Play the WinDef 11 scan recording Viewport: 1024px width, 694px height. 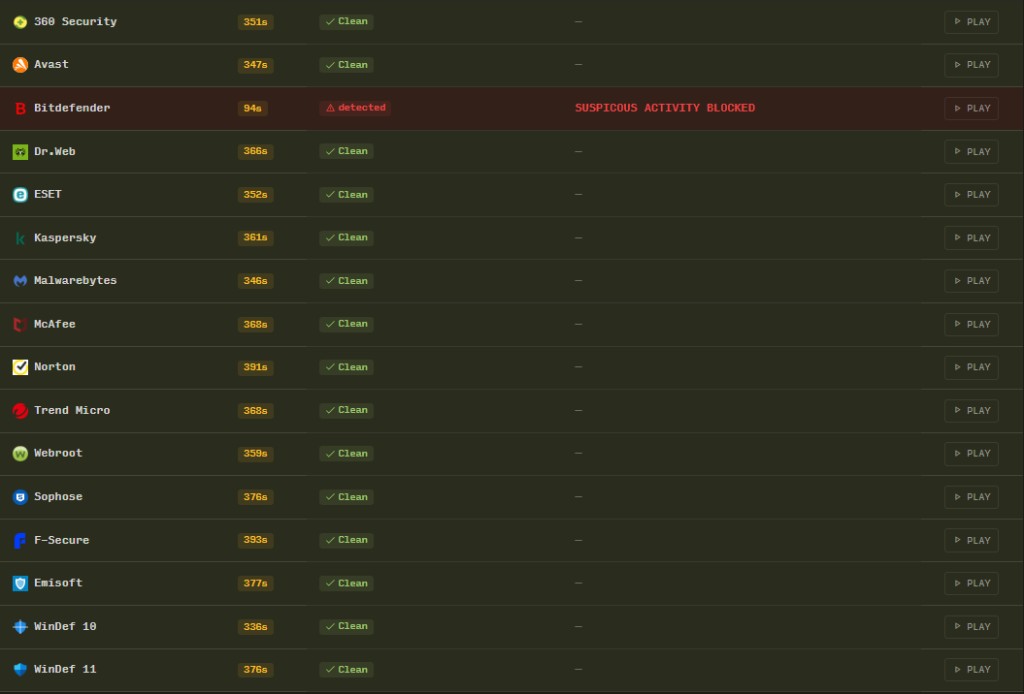click(971, 669)
